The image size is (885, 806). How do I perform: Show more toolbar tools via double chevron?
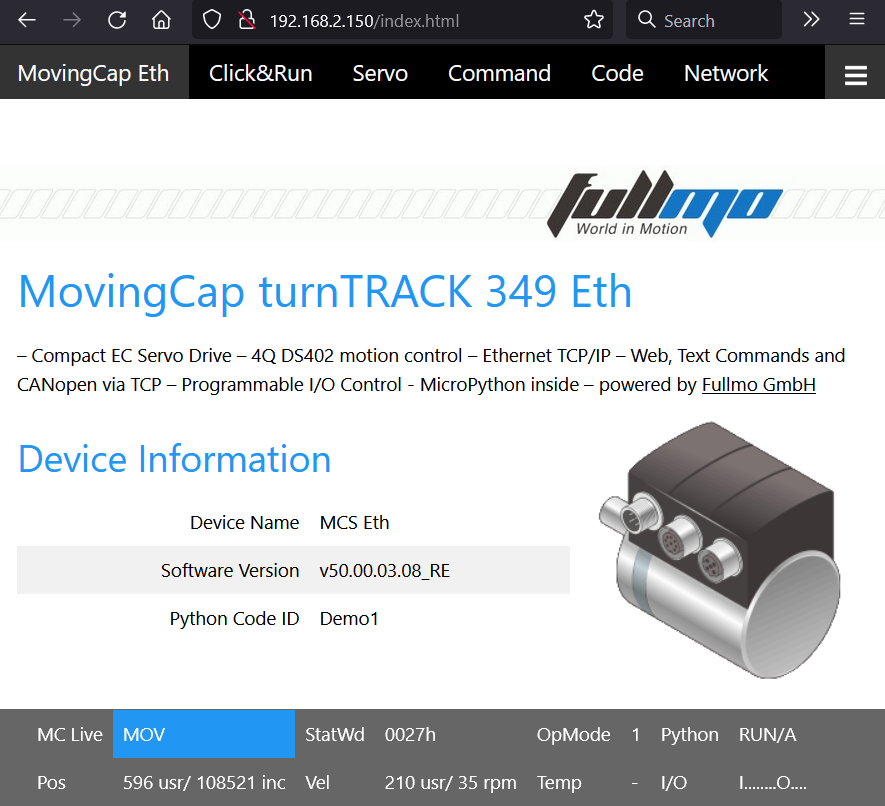click(811, 20)
